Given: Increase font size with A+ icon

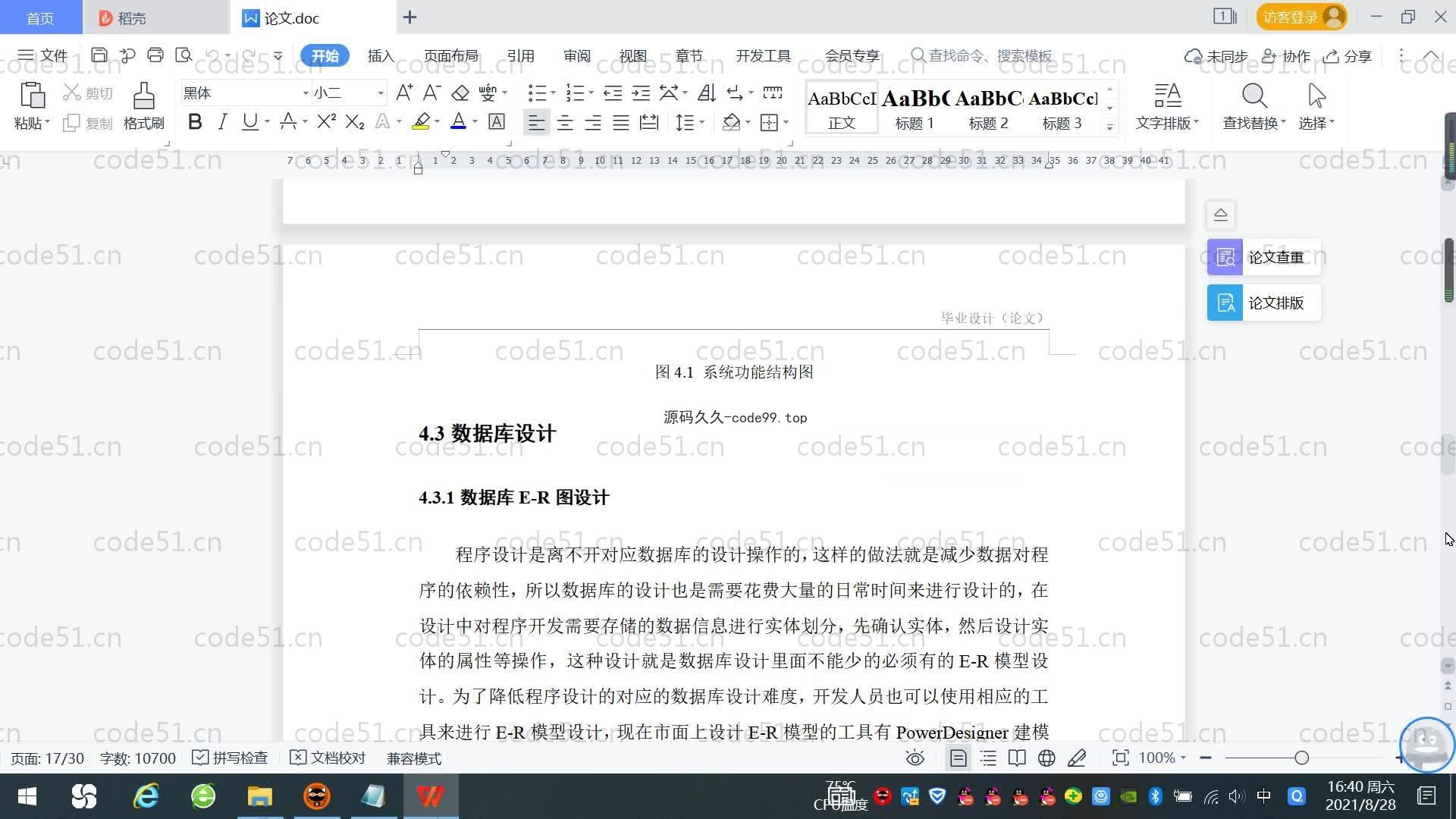Looking at the screenshot, I should pyautogui.click(x=404, y=93).
